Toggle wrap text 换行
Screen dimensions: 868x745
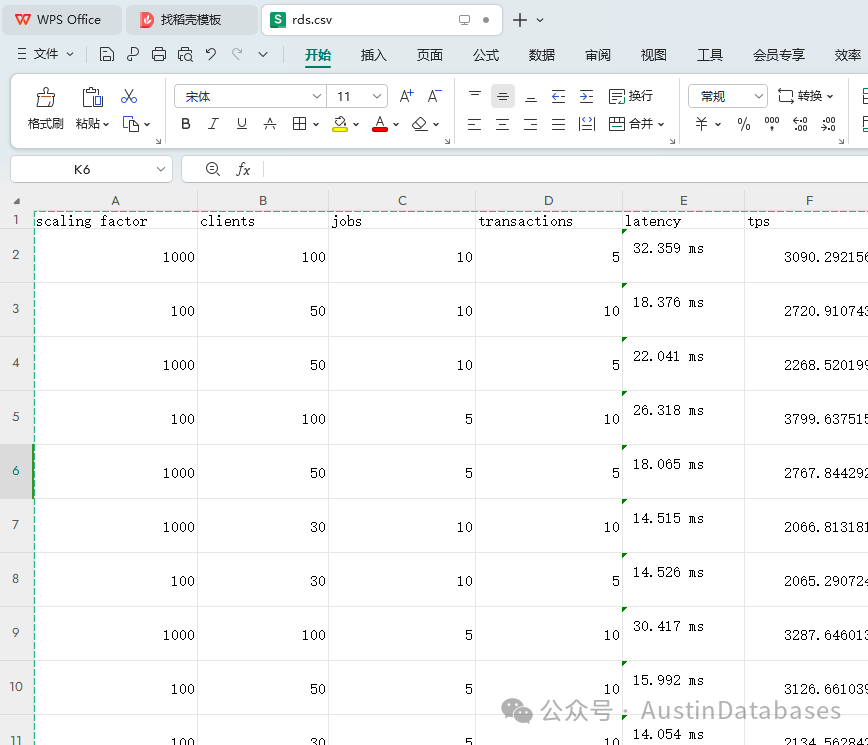pyautogui.click(x=631, y=96)
